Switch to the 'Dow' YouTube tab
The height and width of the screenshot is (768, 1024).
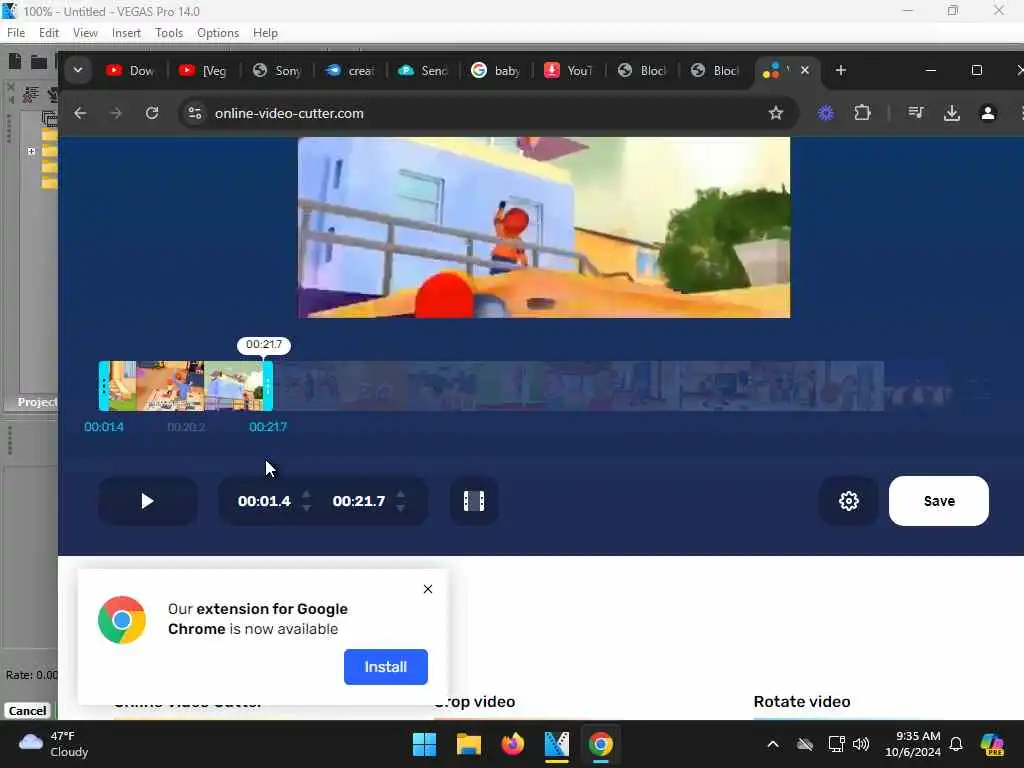point(130,71)
